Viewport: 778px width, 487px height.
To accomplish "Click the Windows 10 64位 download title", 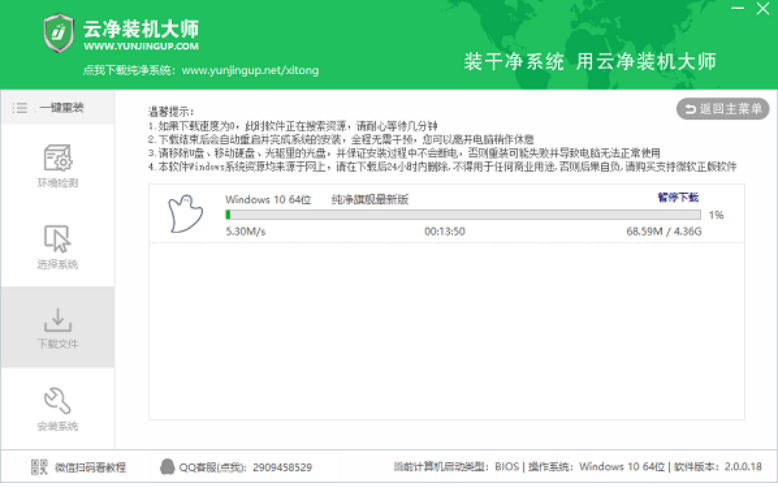I will coord(268,199).
